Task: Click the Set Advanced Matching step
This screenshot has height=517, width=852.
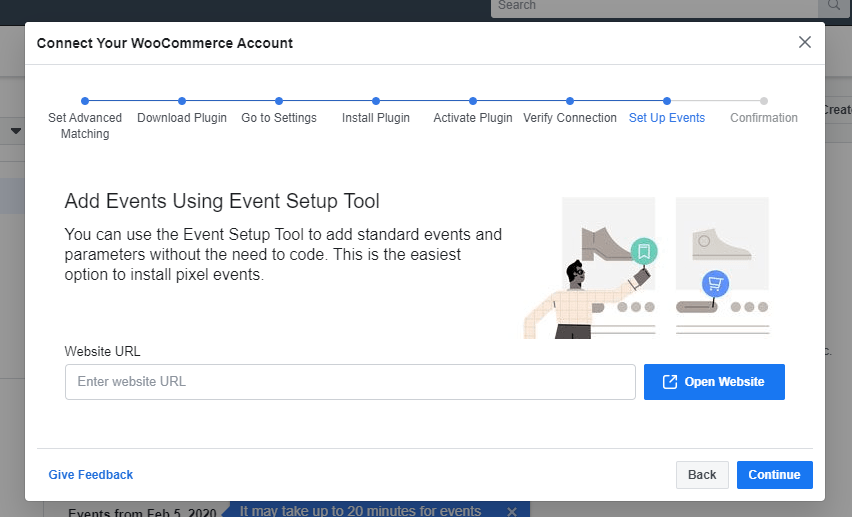Action: (x=85, y=126)
